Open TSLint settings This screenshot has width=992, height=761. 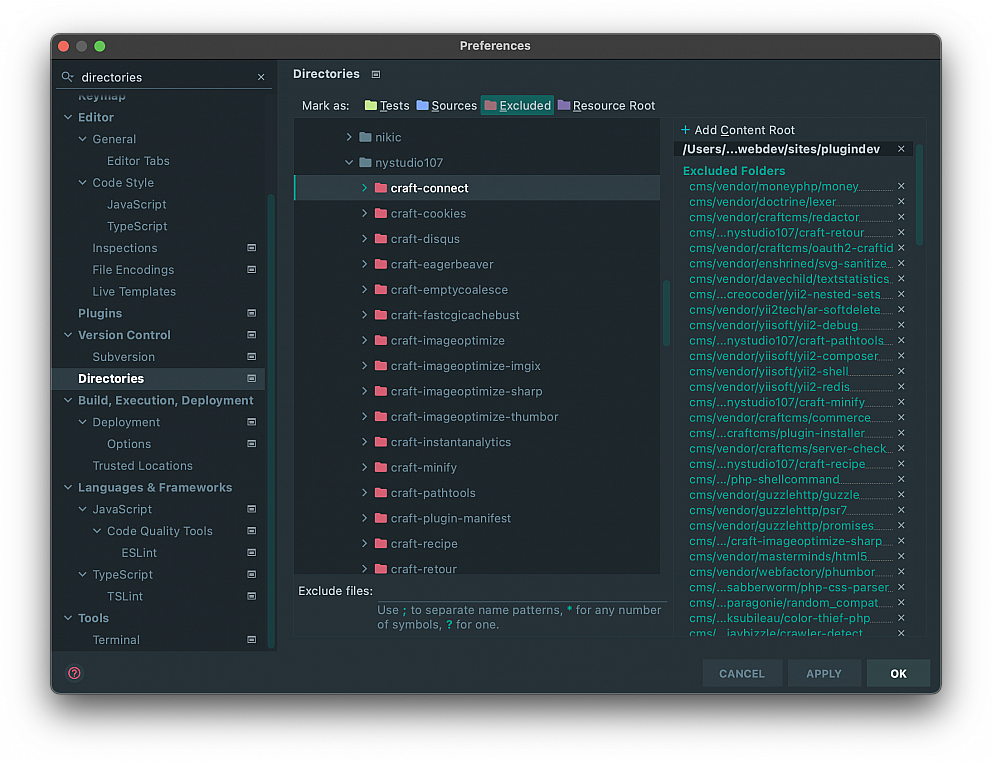[x=125, y=597]
